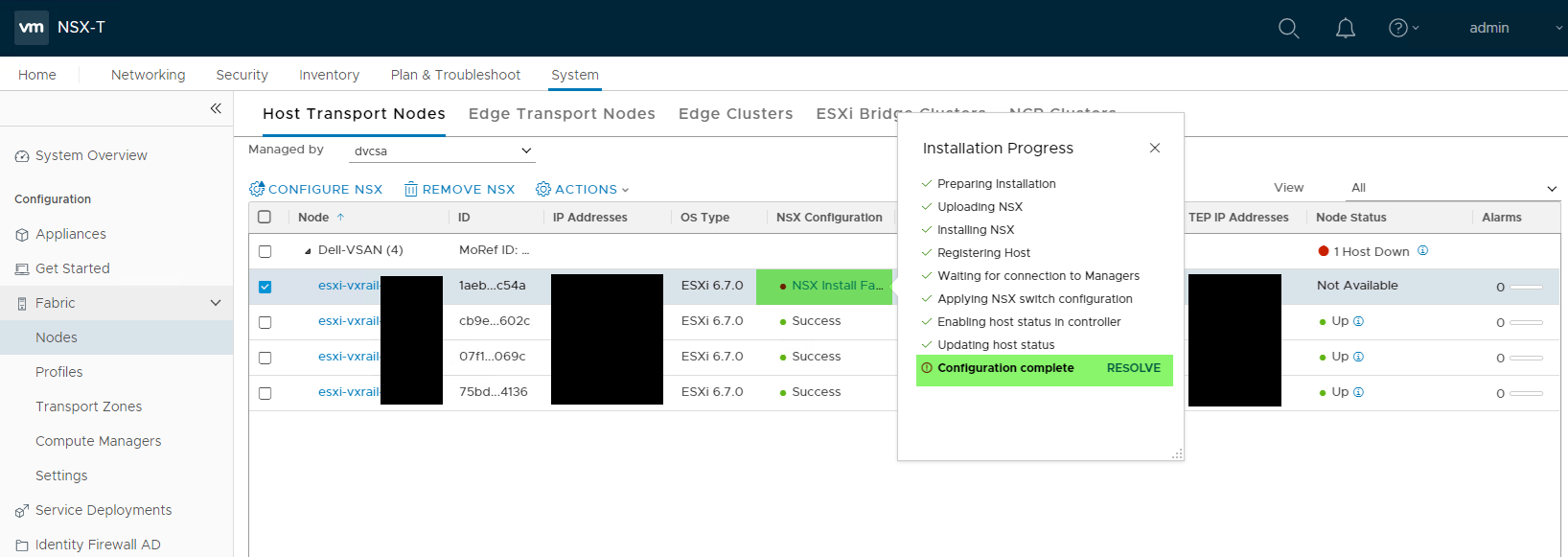The width and height of the screenshot is (1568, 557).
Task: Click alarms bar for 1aeb...c54a row
Action: tap(1526, 287)
